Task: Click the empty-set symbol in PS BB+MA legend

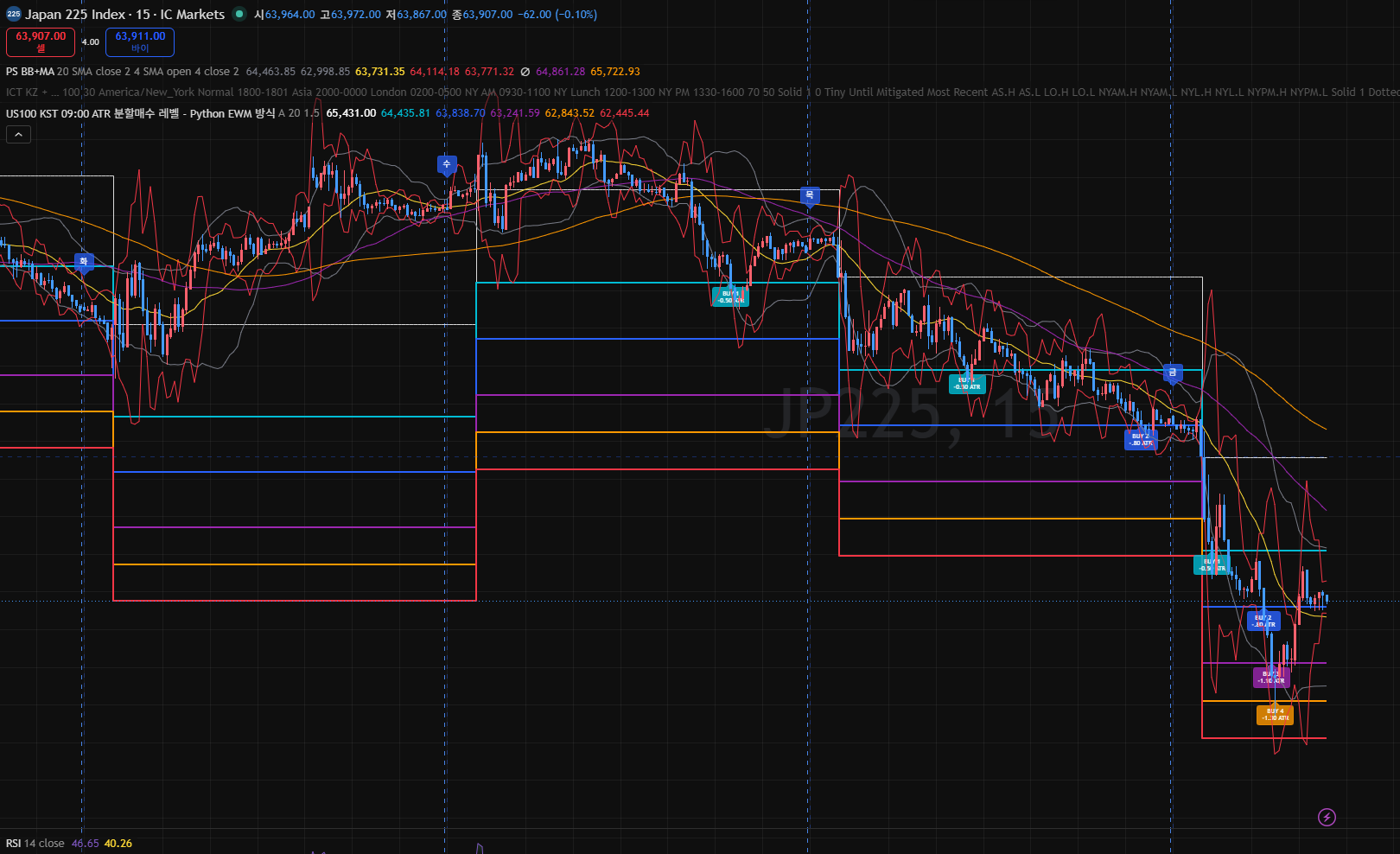Action: point(525,72)
